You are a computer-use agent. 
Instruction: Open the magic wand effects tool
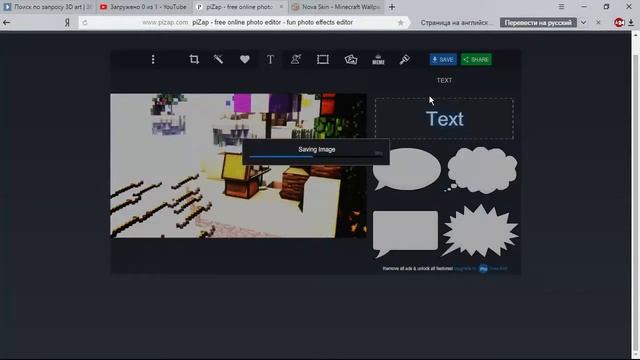[218, 60]
